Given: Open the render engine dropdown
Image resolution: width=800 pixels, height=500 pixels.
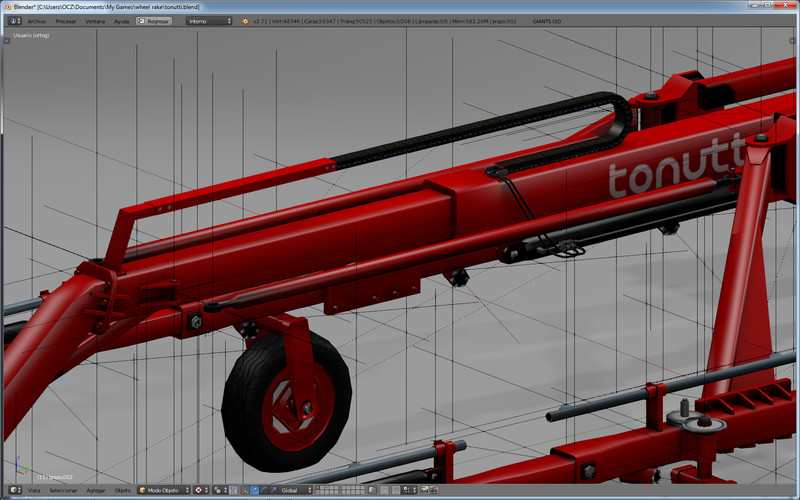Looking at the screenshot, I should point(208,20).
